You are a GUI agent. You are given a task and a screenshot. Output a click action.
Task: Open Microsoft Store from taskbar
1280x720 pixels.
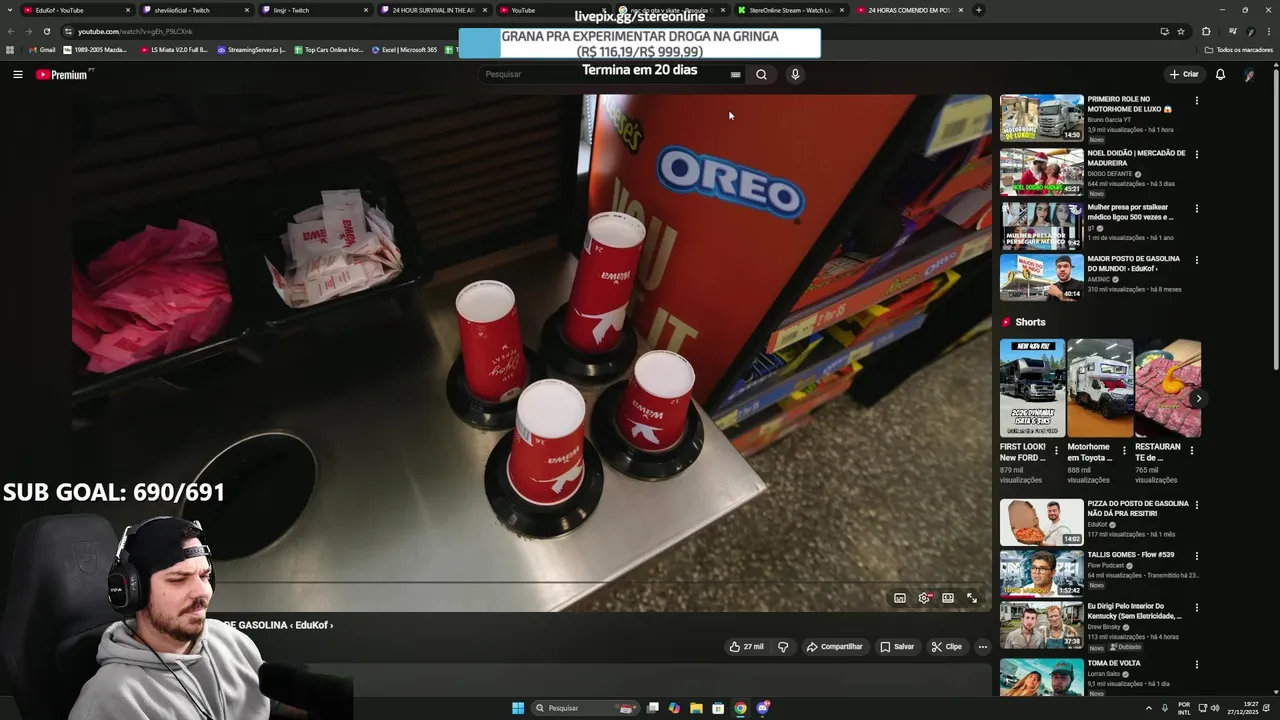point(718,708)
